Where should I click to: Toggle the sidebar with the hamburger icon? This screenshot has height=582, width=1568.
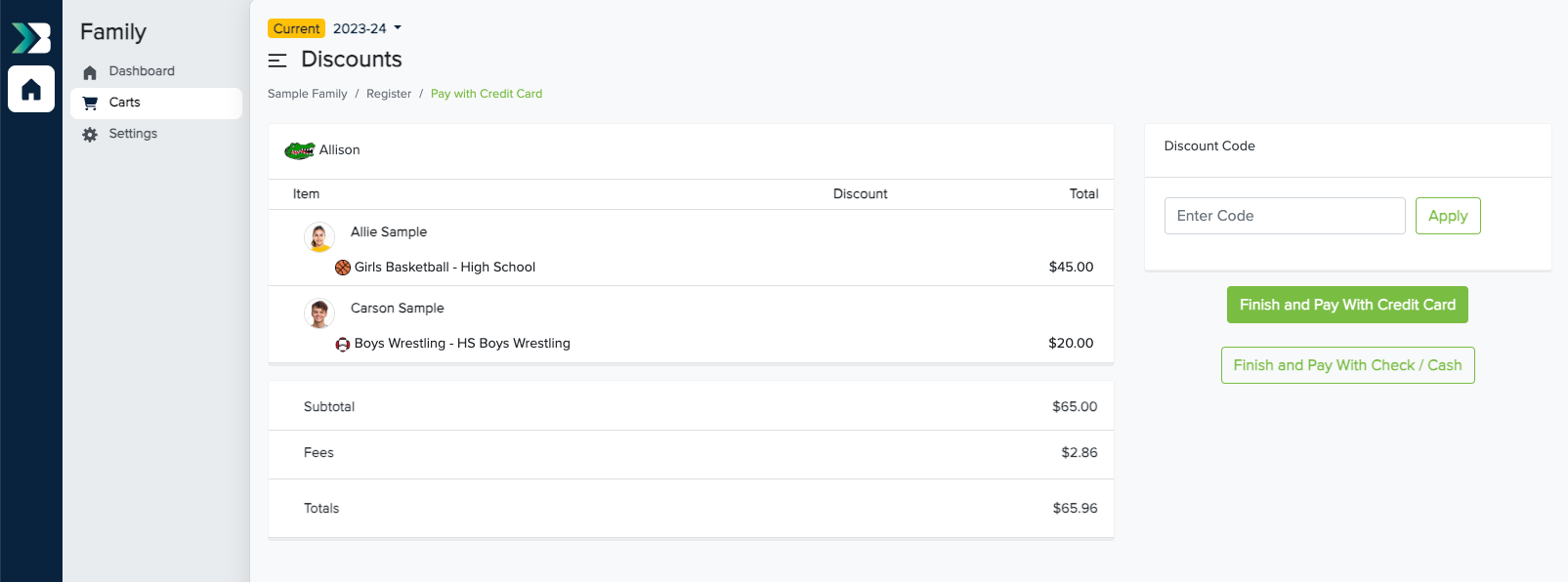pyautogui.click(x=277, y=61)
